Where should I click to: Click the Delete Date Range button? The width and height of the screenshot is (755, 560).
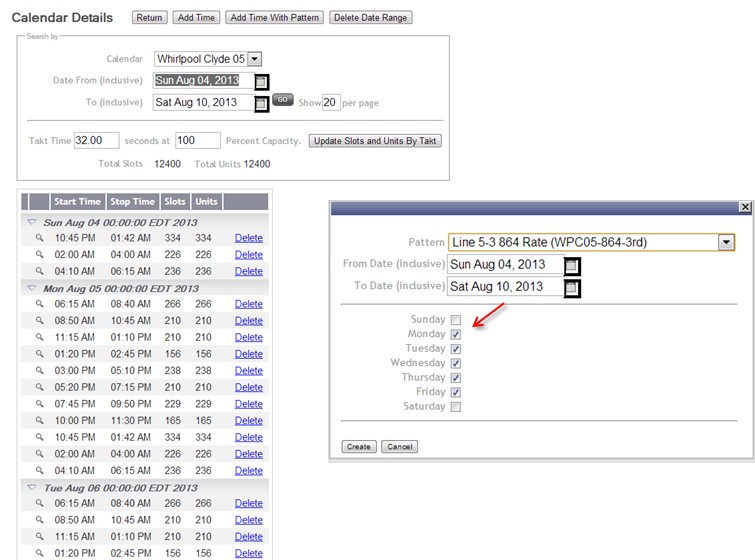point(370,17)
